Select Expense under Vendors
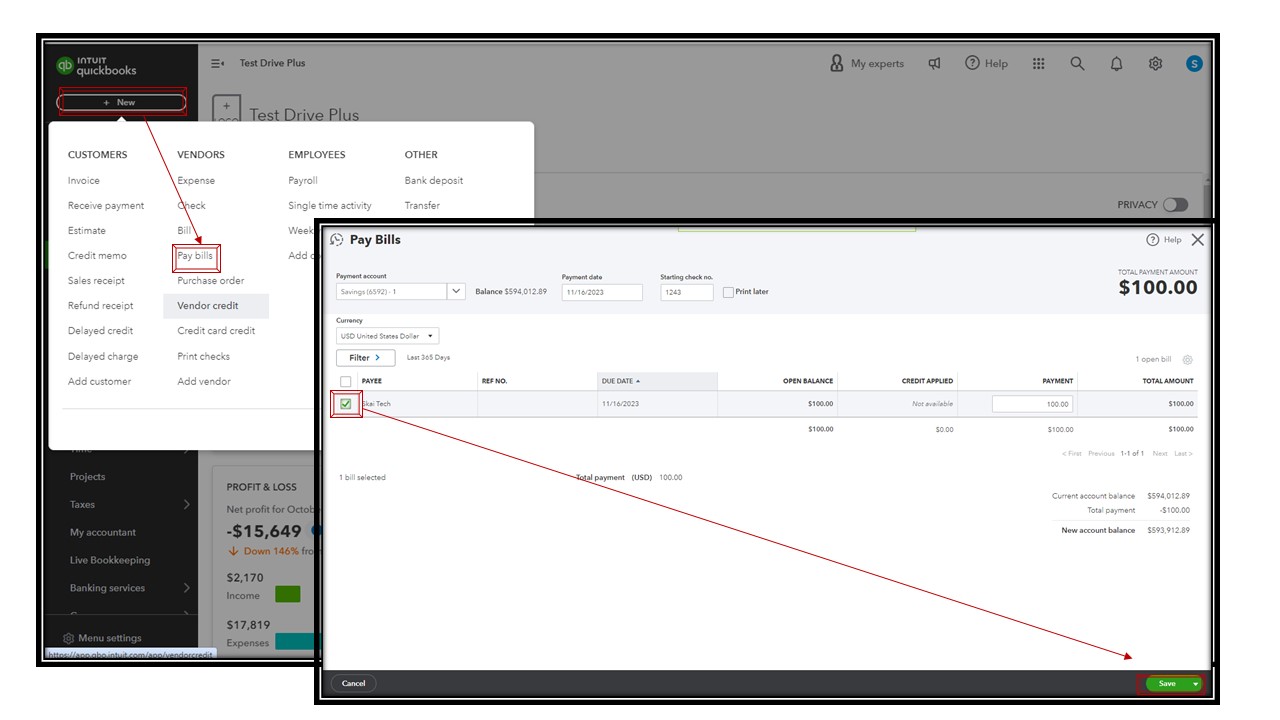 click(x=196, y=181)
